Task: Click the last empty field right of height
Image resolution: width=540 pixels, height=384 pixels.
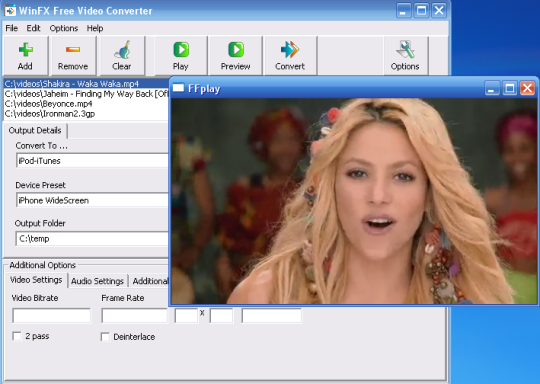Action: coord(272,315)
